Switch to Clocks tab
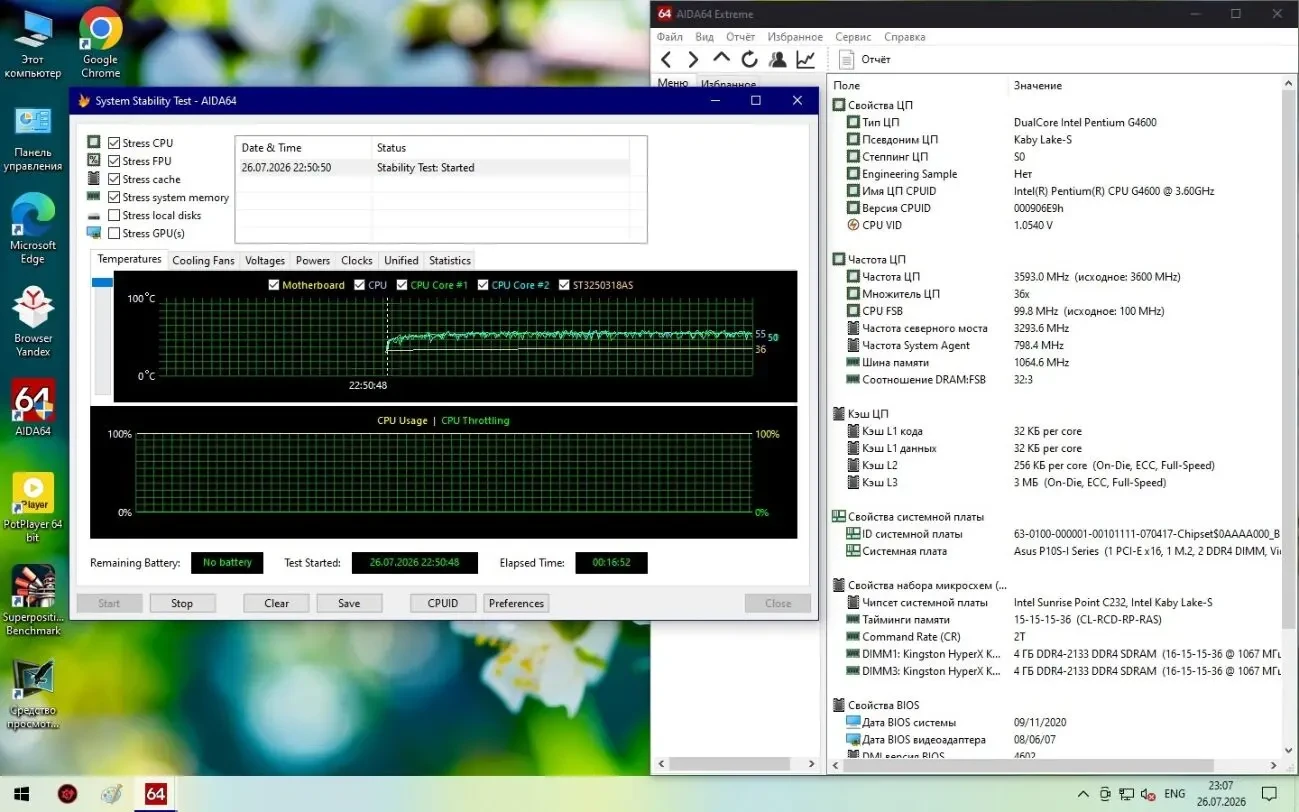Screen dimensions: 1299x812 tap(357, 260)
